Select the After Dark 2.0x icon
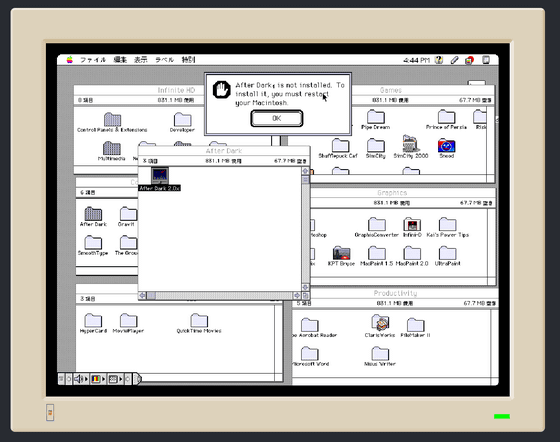Screen dimensions: 560x442 pos(160,179)
